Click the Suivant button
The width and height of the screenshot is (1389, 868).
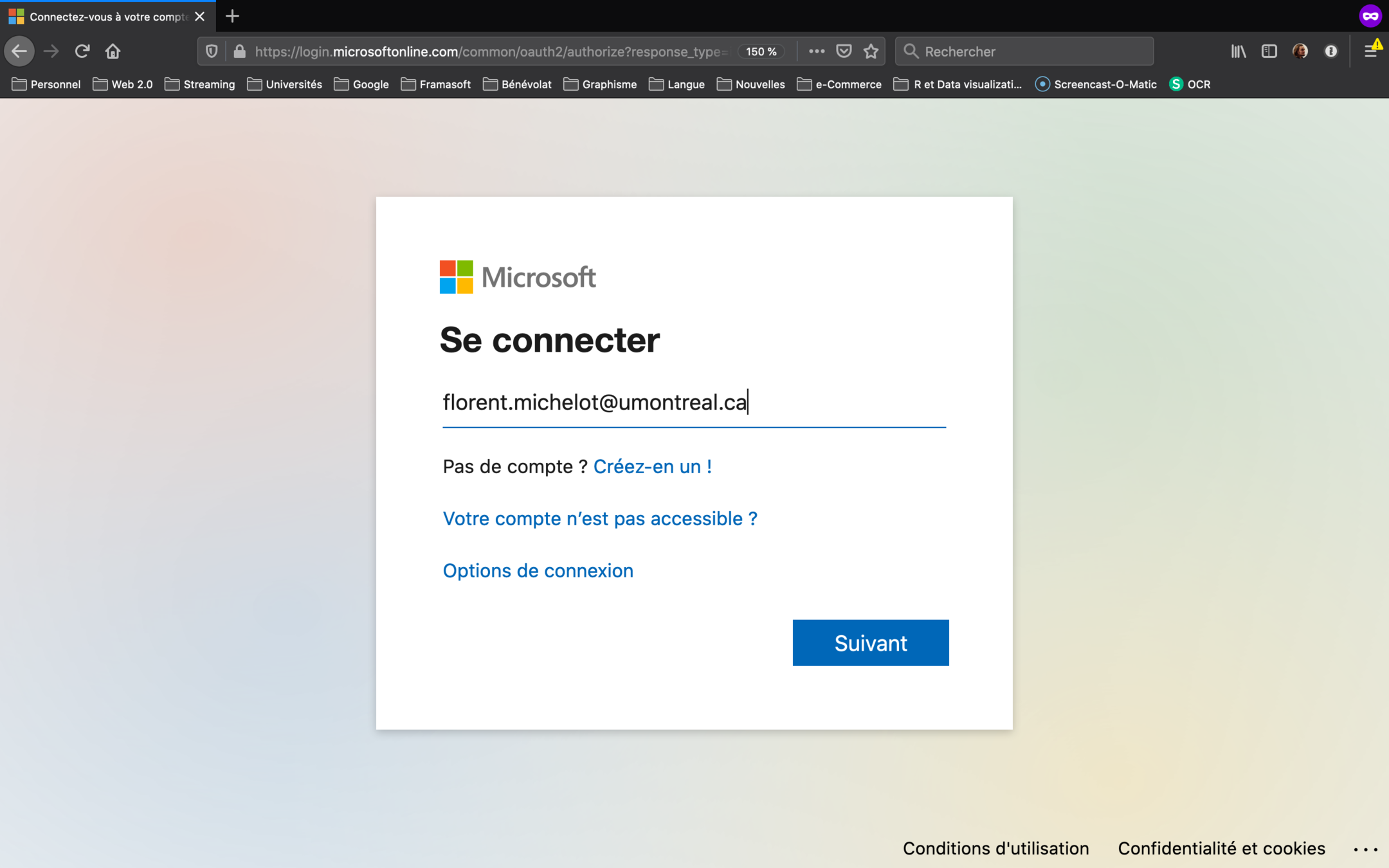tap(870, 642)
